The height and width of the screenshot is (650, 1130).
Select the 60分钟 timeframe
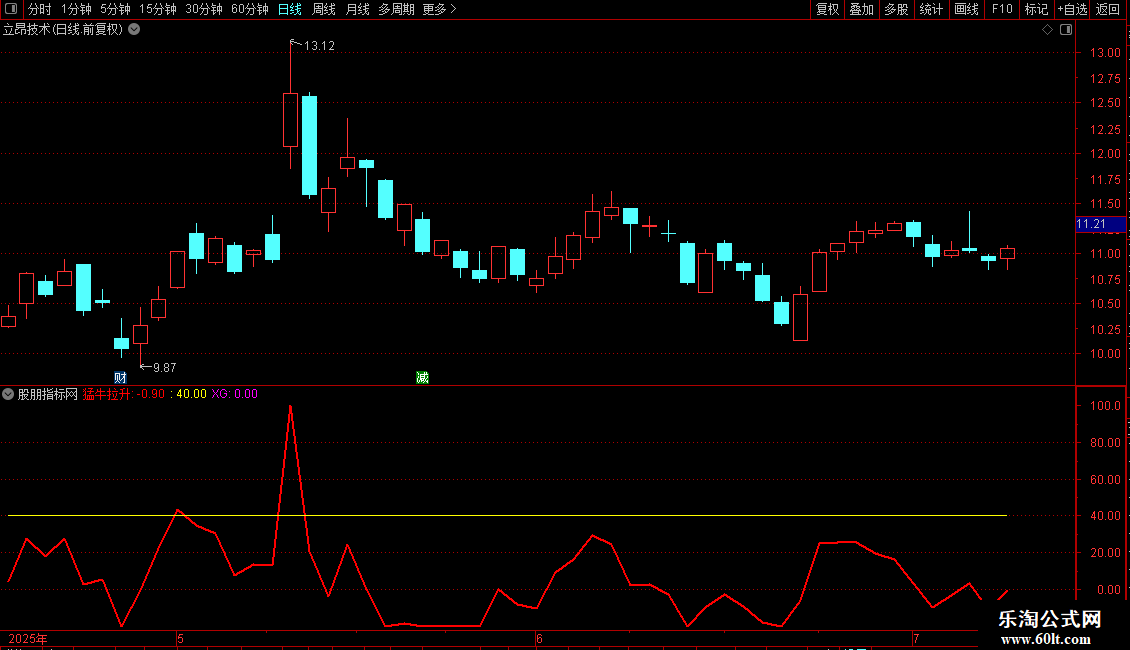coord(249,9)
